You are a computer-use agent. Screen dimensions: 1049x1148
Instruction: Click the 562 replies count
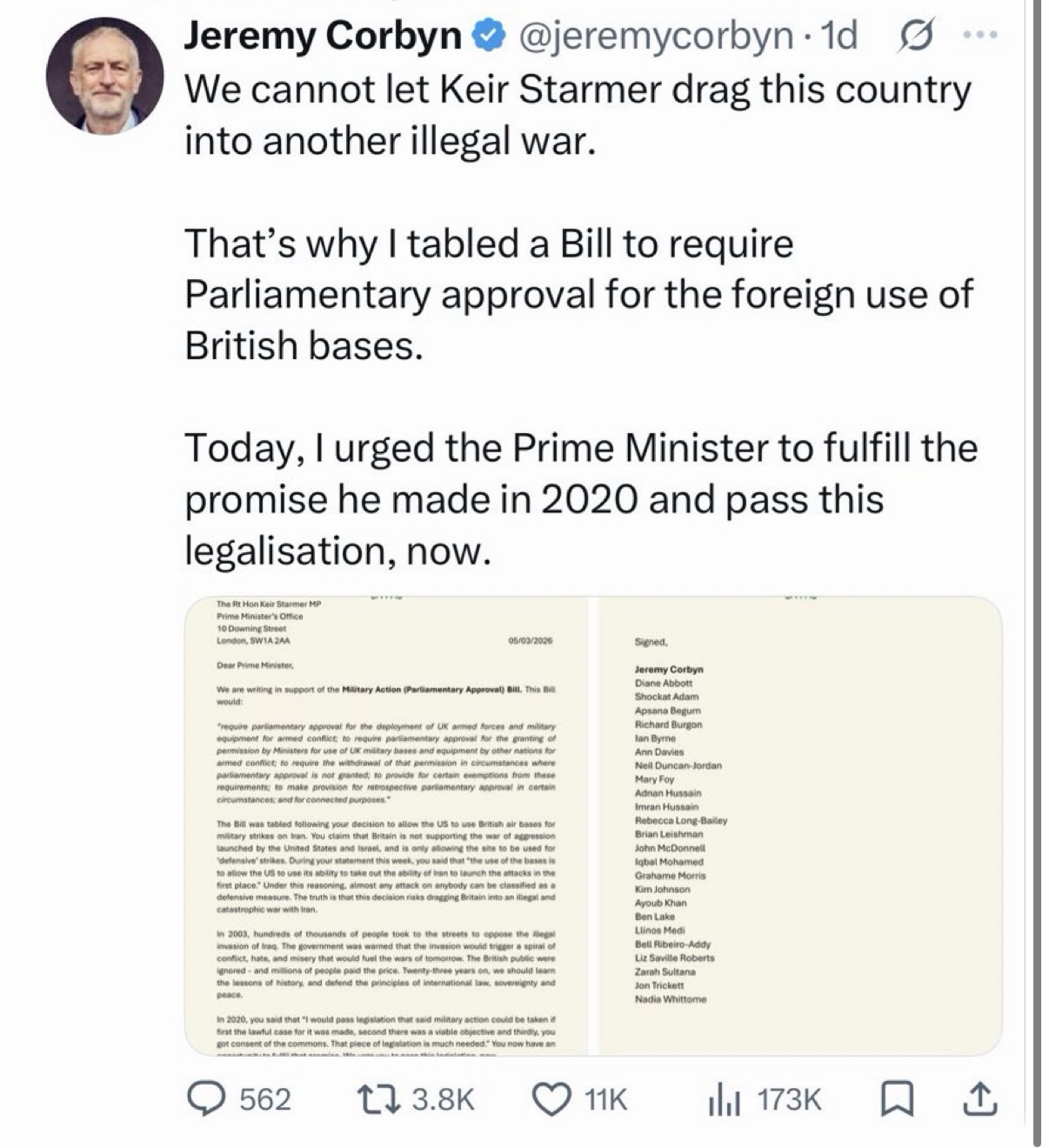click(x=264, y=1100)
